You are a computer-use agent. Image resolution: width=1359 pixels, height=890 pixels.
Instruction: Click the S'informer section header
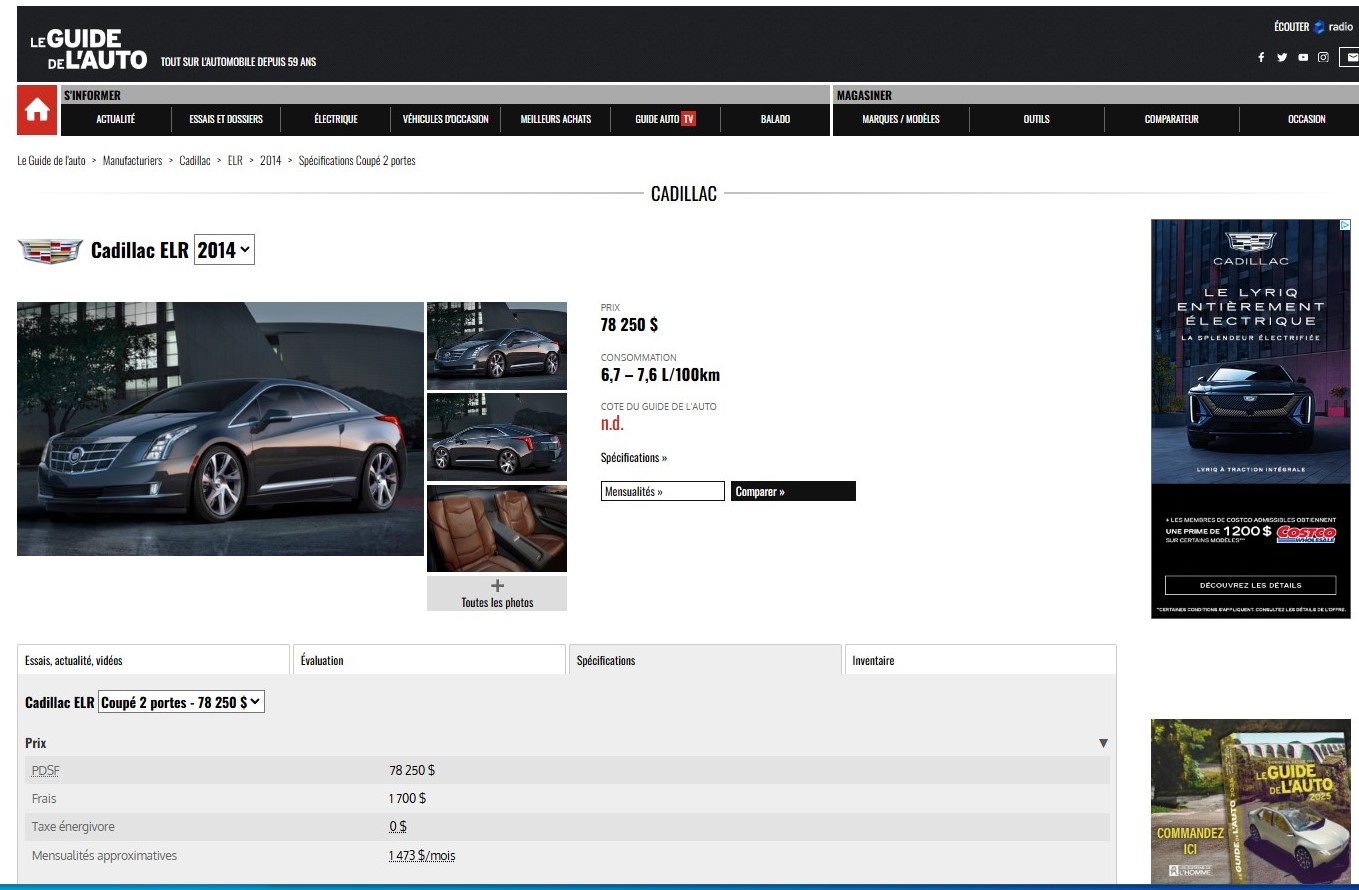(x=92, y=95)
